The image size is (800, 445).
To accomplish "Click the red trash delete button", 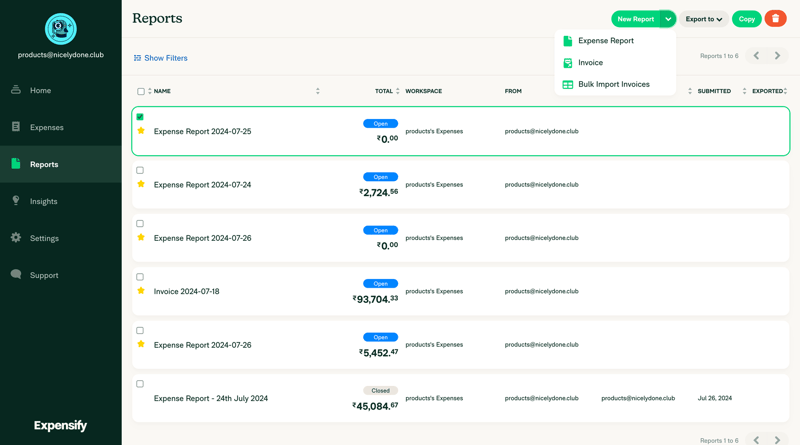I will (x=776, y=19).
